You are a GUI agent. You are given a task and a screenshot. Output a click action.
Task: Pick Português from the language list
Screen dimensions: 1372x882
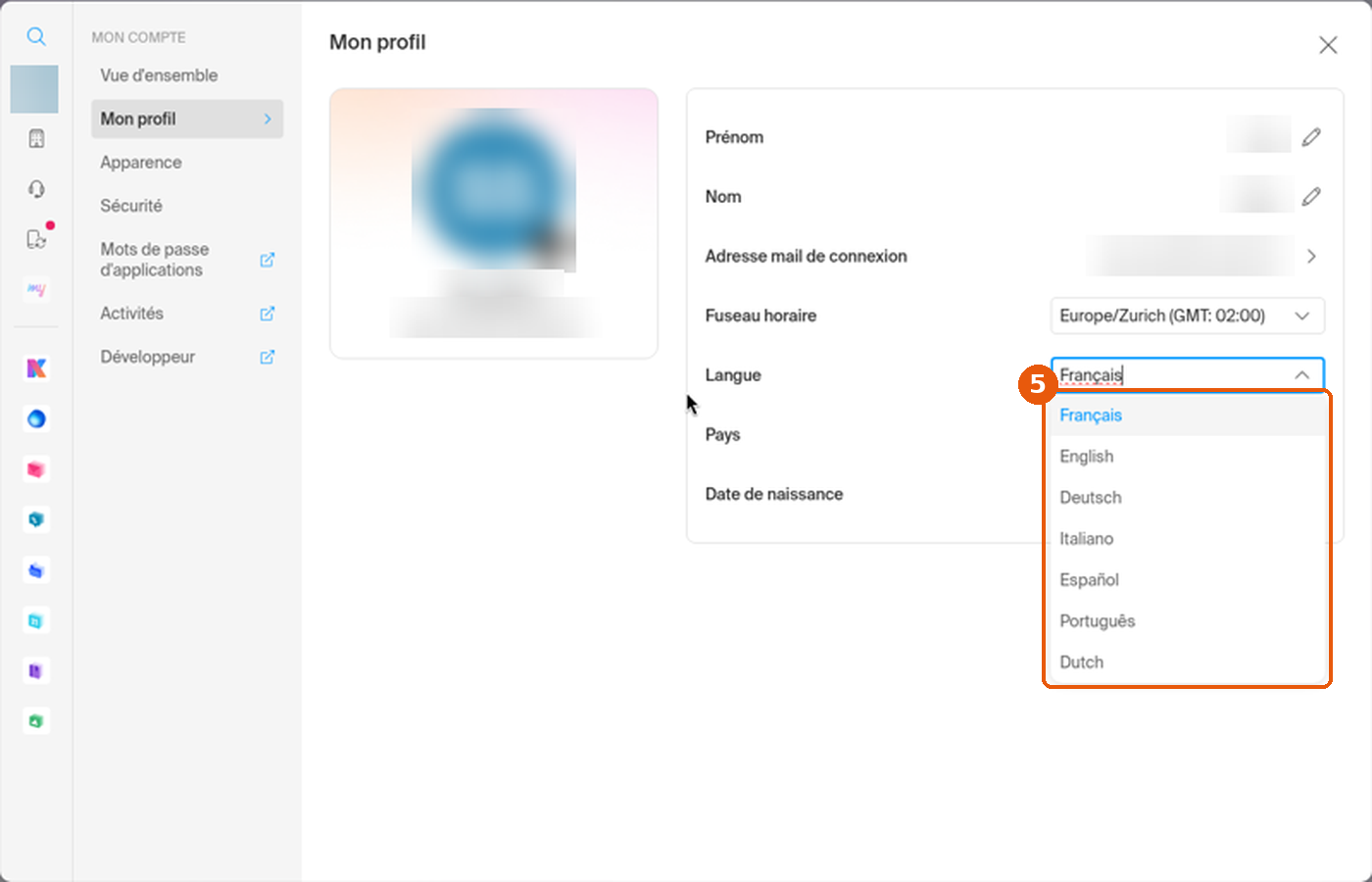(1188, 621)
